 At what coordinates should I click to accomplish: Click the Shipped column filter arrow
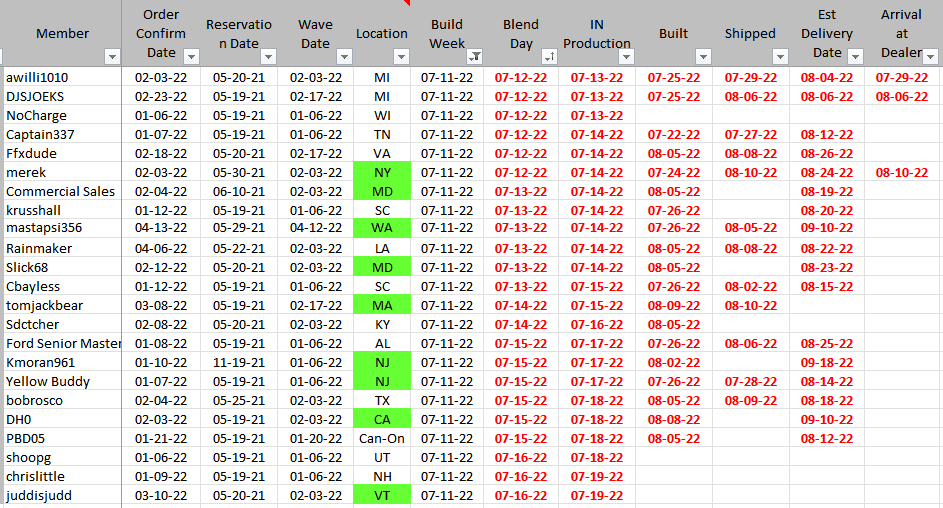click(780, 56)
